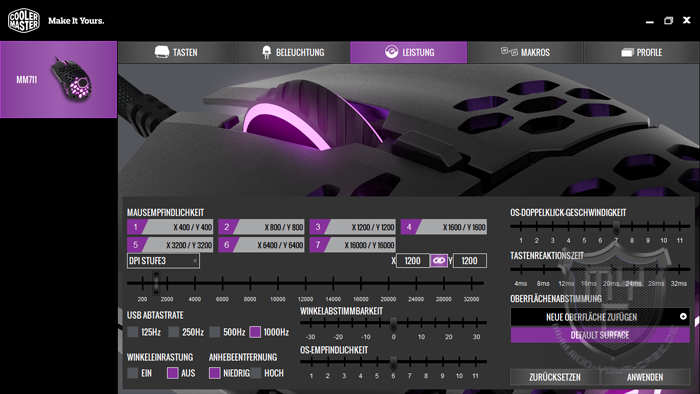Switch to the BELEUCHTUNG tab
Viewport: 700px width, 394px height.
tap(292, 52)
